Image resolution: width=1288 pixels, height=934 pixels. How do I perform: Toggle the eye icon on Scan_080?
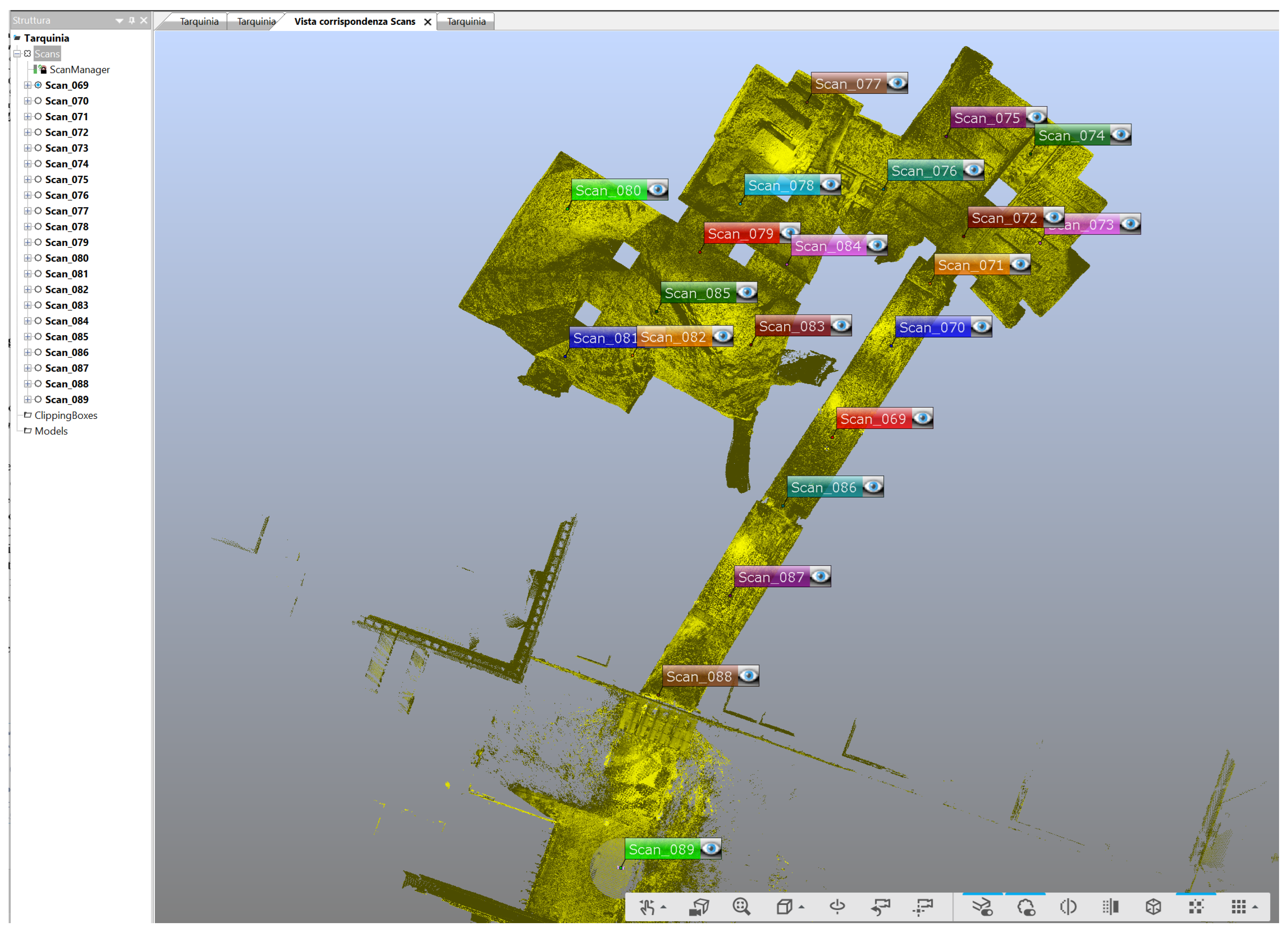pos(657,189)
